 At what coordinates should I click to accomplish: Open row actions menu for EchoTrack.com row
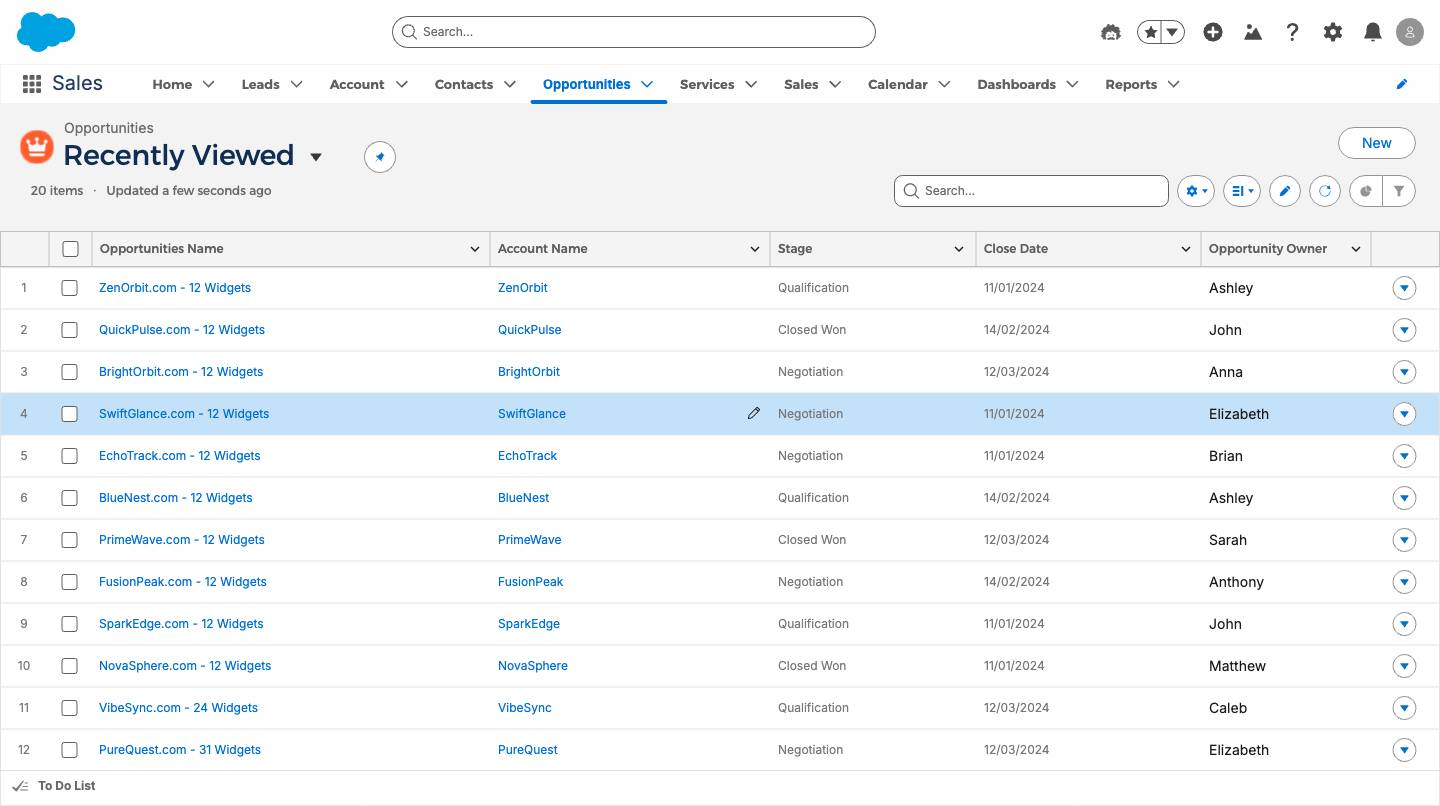click(1404, 456)
